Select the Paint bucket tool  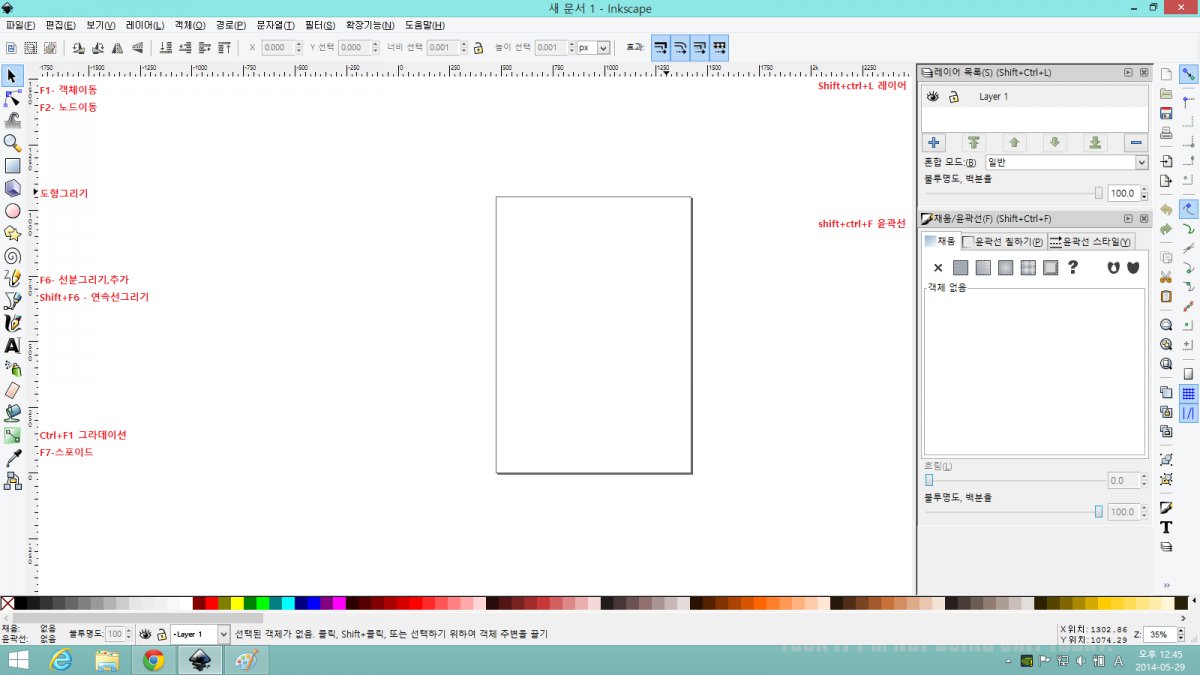coord(13,413)
